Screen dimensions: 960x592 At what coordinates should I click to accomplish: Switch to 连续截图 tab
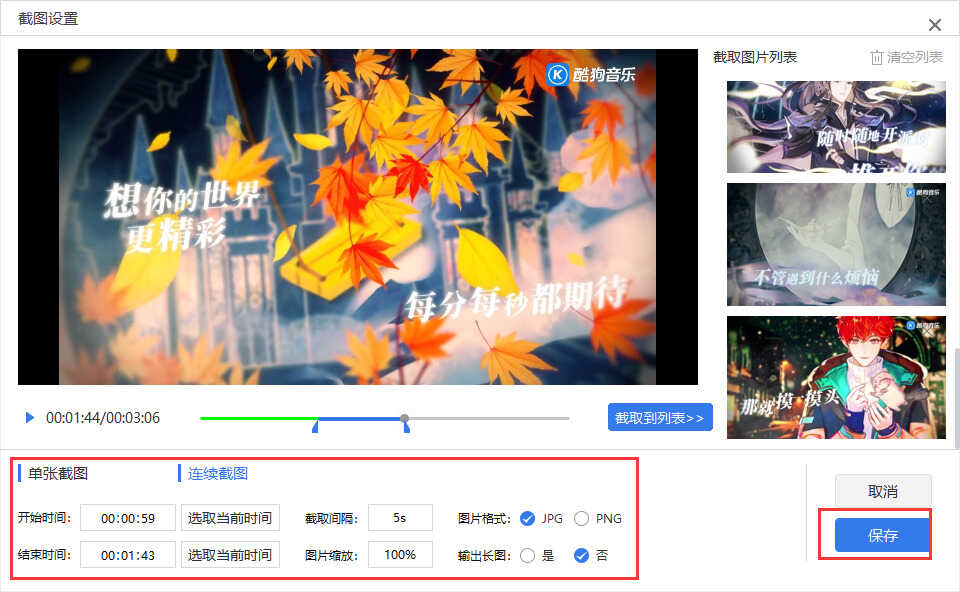(218, 473)
